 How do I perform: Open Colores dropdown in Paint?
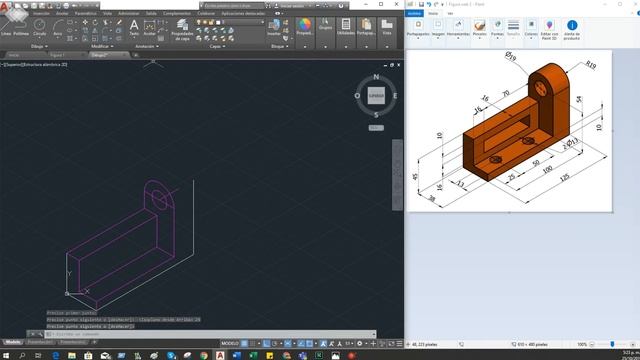[x=531, y=30]
